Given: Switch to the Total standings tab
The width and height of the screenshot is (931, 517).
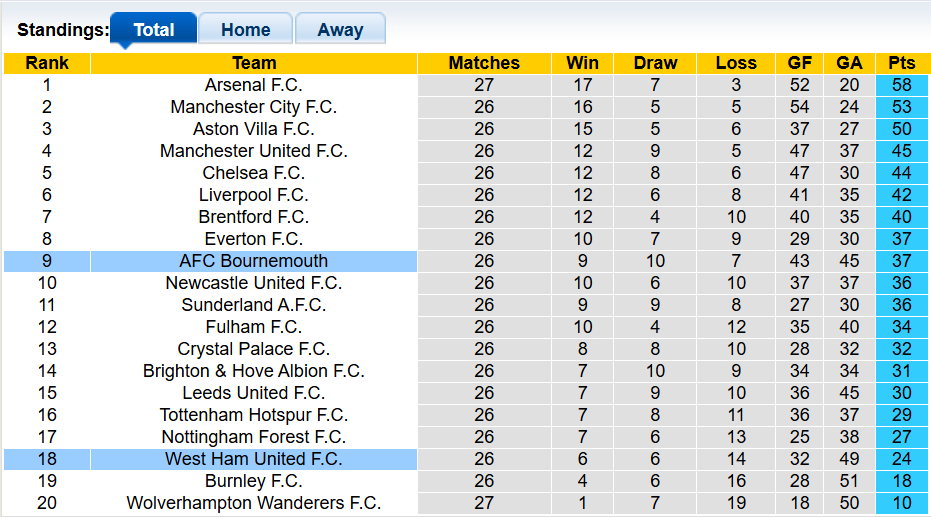Looking at the screenshot, I should (x=153, y=30).
